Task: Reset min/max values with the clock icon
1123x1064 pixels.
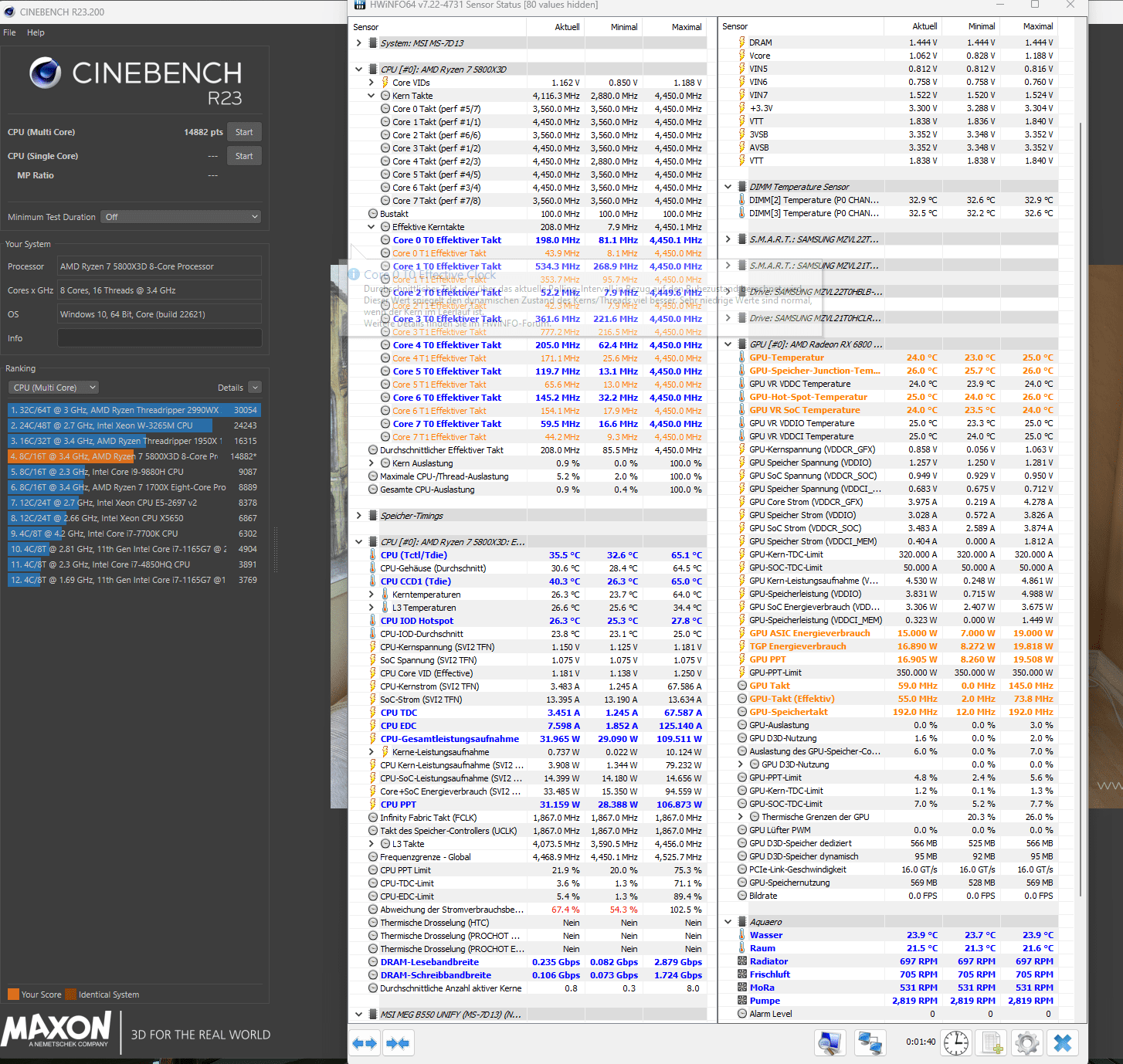Action: (x=956, y=1043)
